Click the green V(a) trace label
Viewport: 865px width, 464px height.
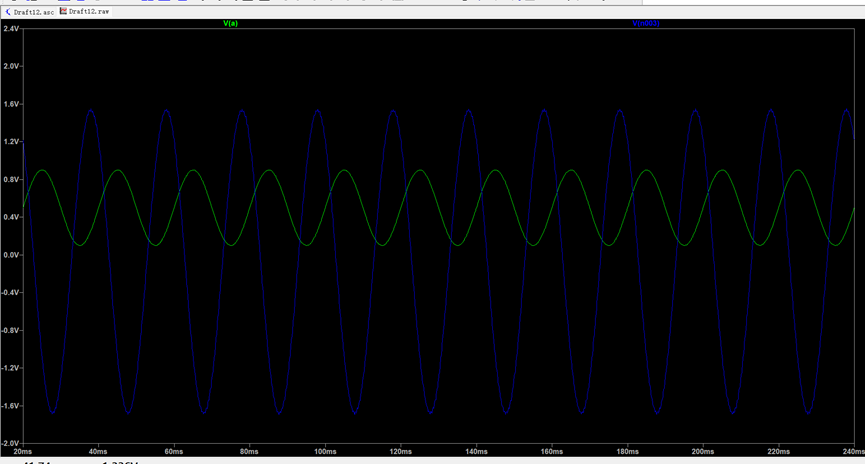tap(231, 23)
